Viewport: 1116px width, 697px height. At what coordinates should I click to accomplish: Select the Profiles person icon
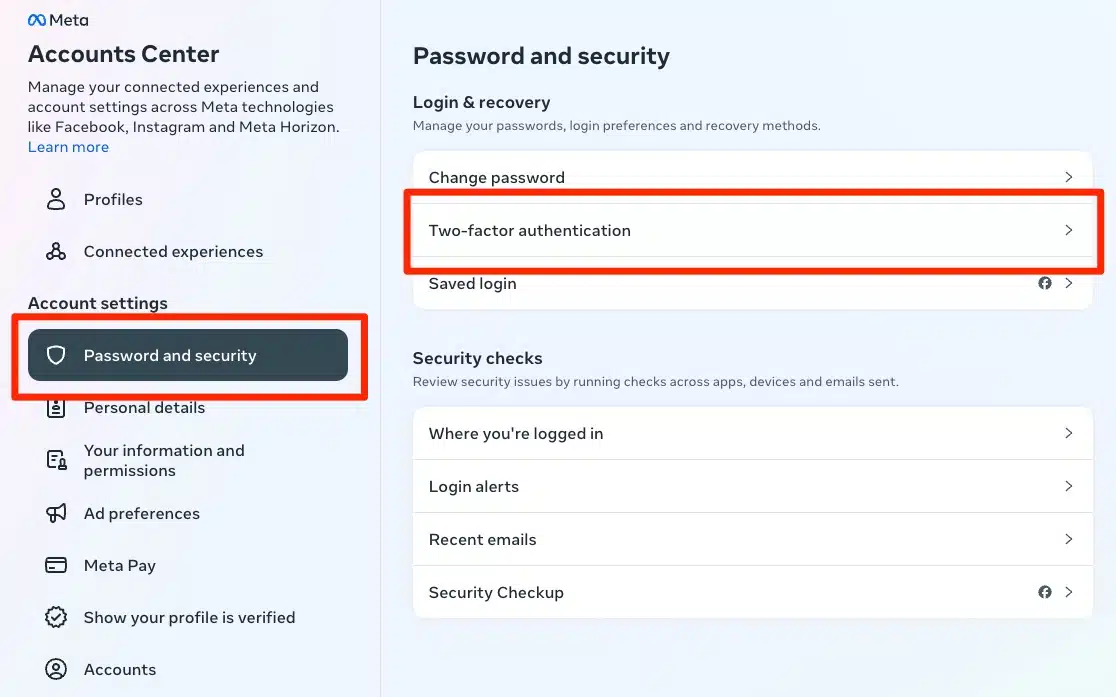[x=56, y=199]
